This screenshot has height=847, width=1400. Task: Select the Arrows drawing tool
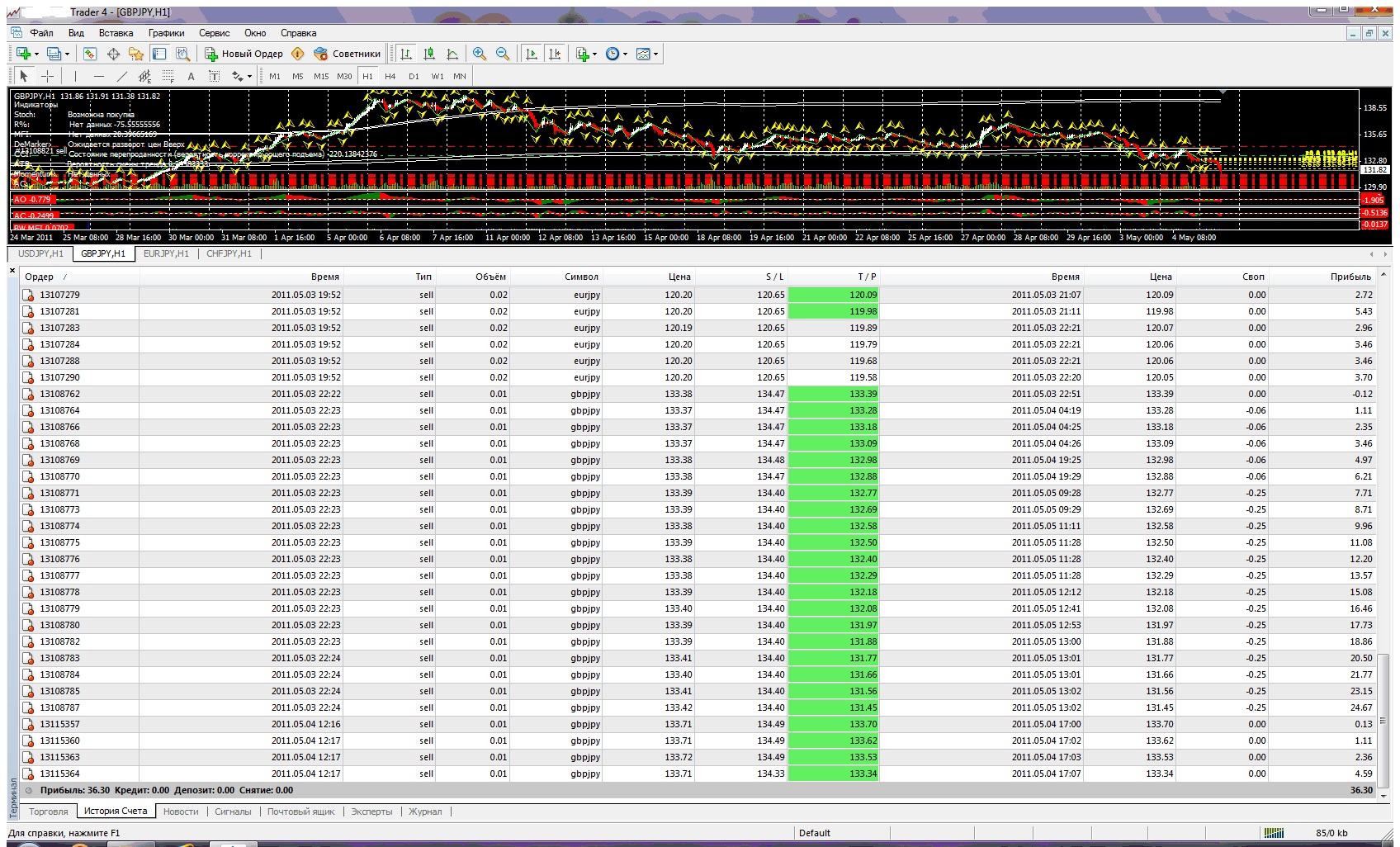tap(238, 76)
